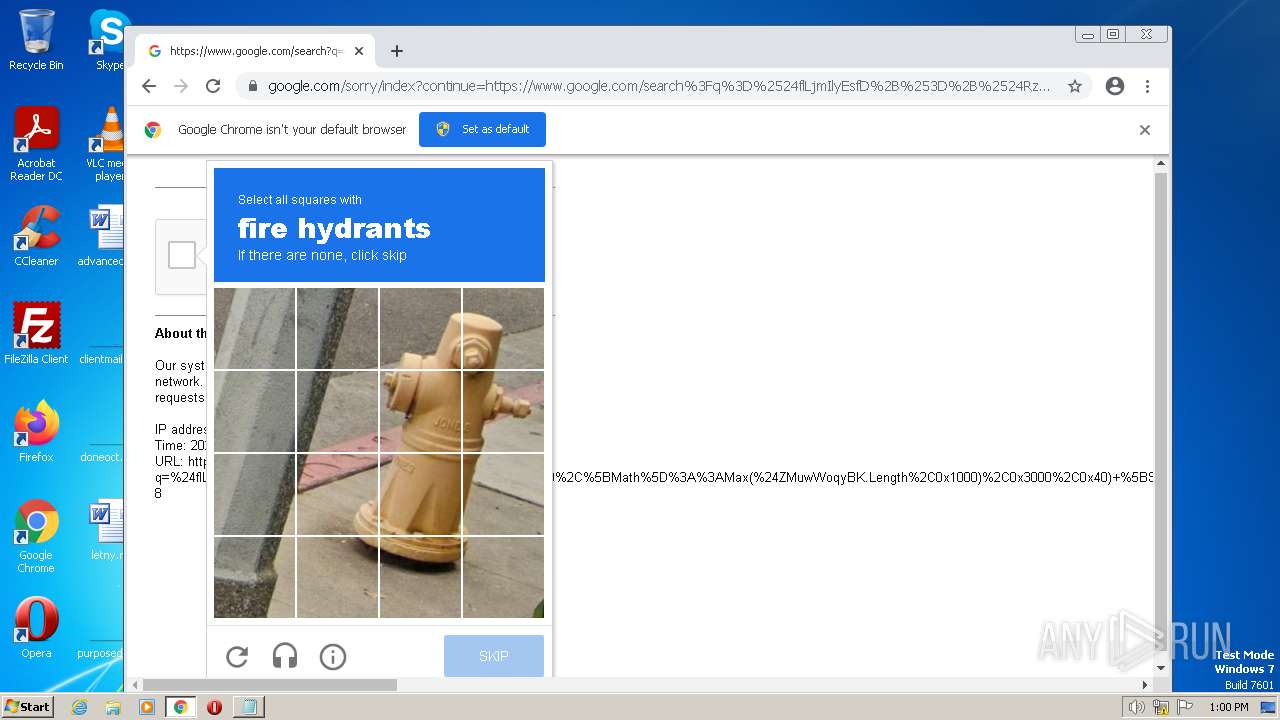Screen dimensions: 1280x720
Task: Launch Opera desktop shortcut
Action: pos(36,627)
